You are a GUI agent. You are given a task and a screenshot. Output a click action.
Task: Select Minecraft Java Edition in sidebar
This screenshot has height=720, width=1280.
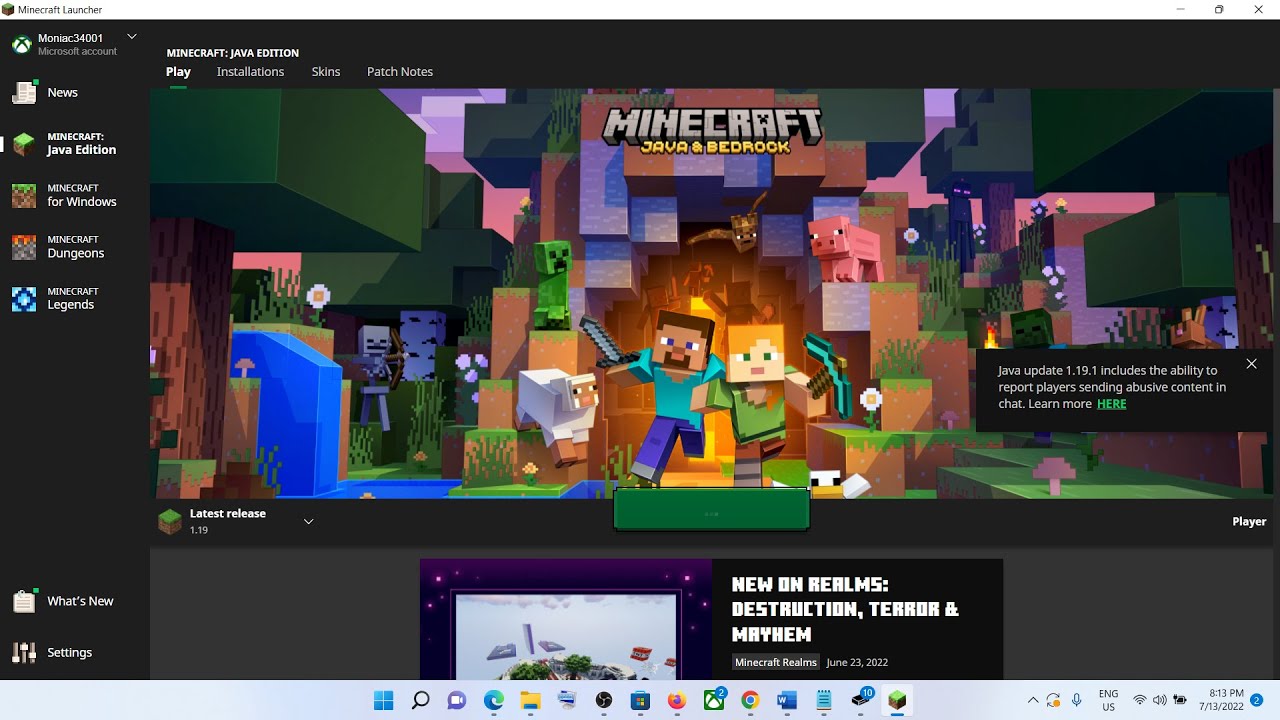(x=75, y=144)
